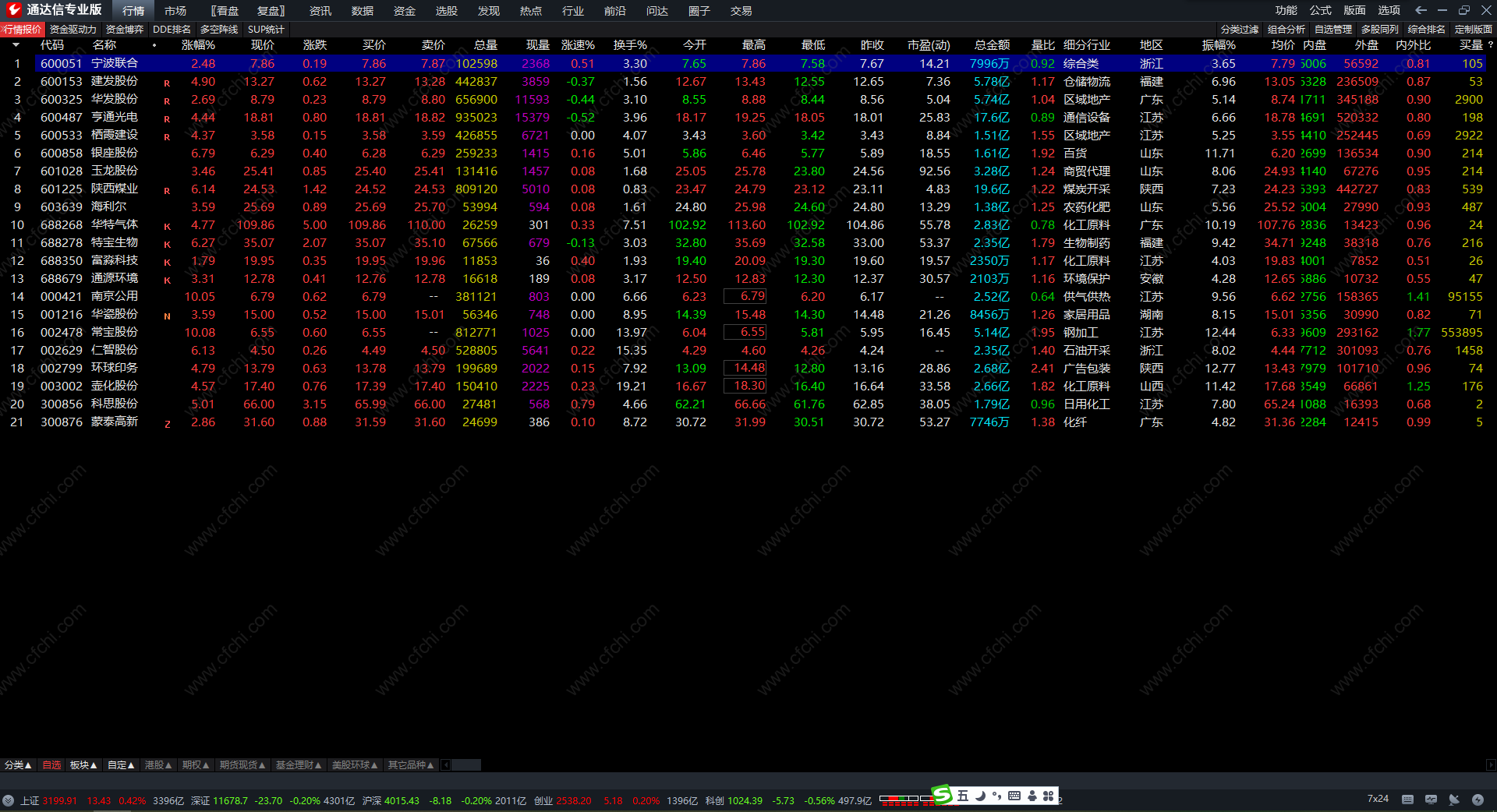Click the sort arrow above row numbers
Screen dimensions: 1497x812
click(x=16, y=45)
